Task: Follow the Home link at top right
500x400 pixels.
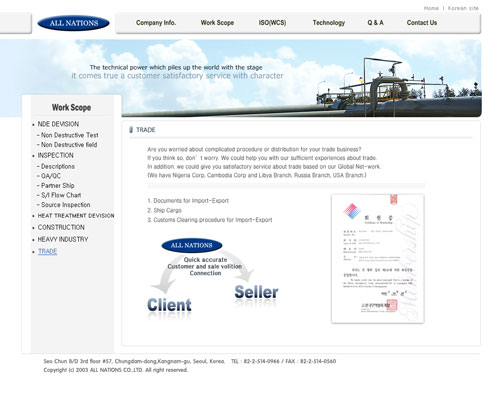Action: pyautogui.click(x=431, y=8)
